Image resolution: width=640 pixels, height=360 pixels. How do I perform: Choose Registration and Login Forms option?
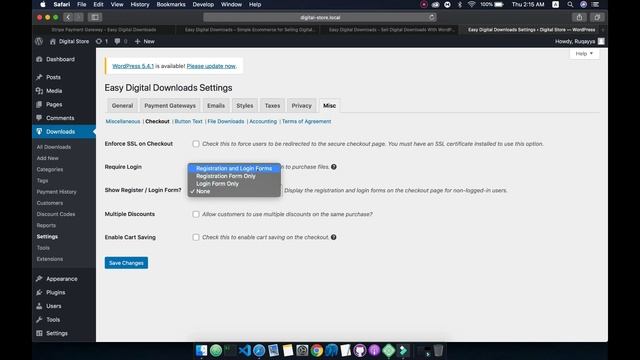[234, 168]
